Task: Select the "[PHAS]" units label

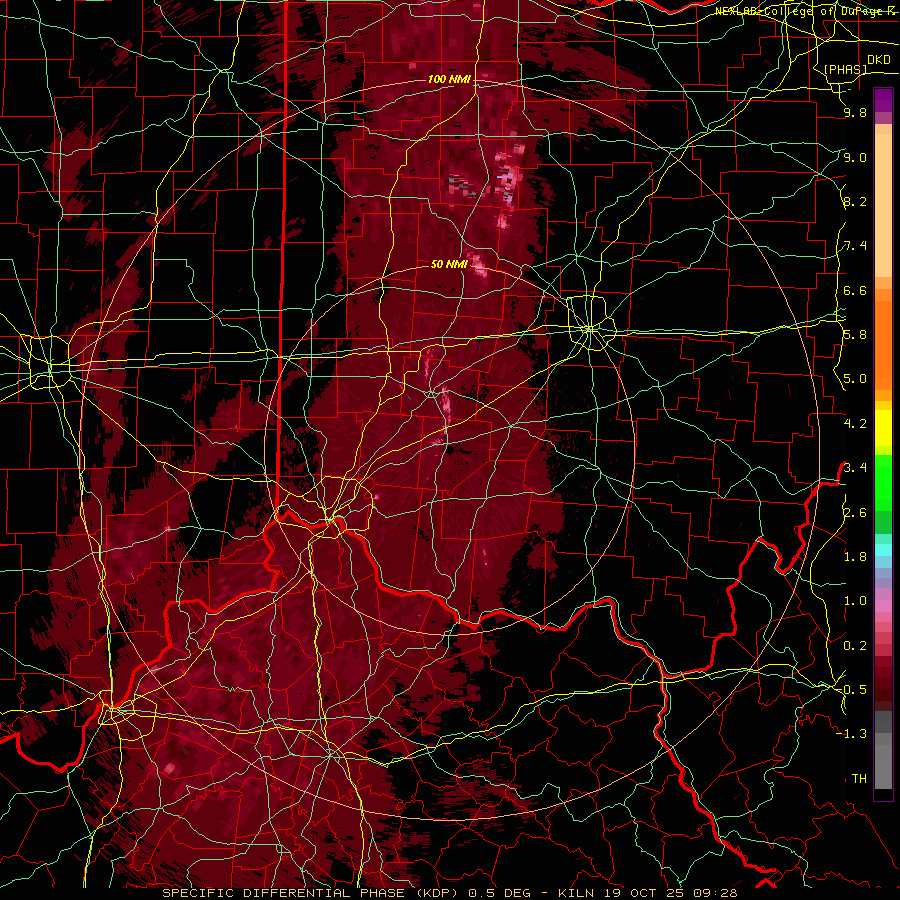Action: click(x=845, y=70)
